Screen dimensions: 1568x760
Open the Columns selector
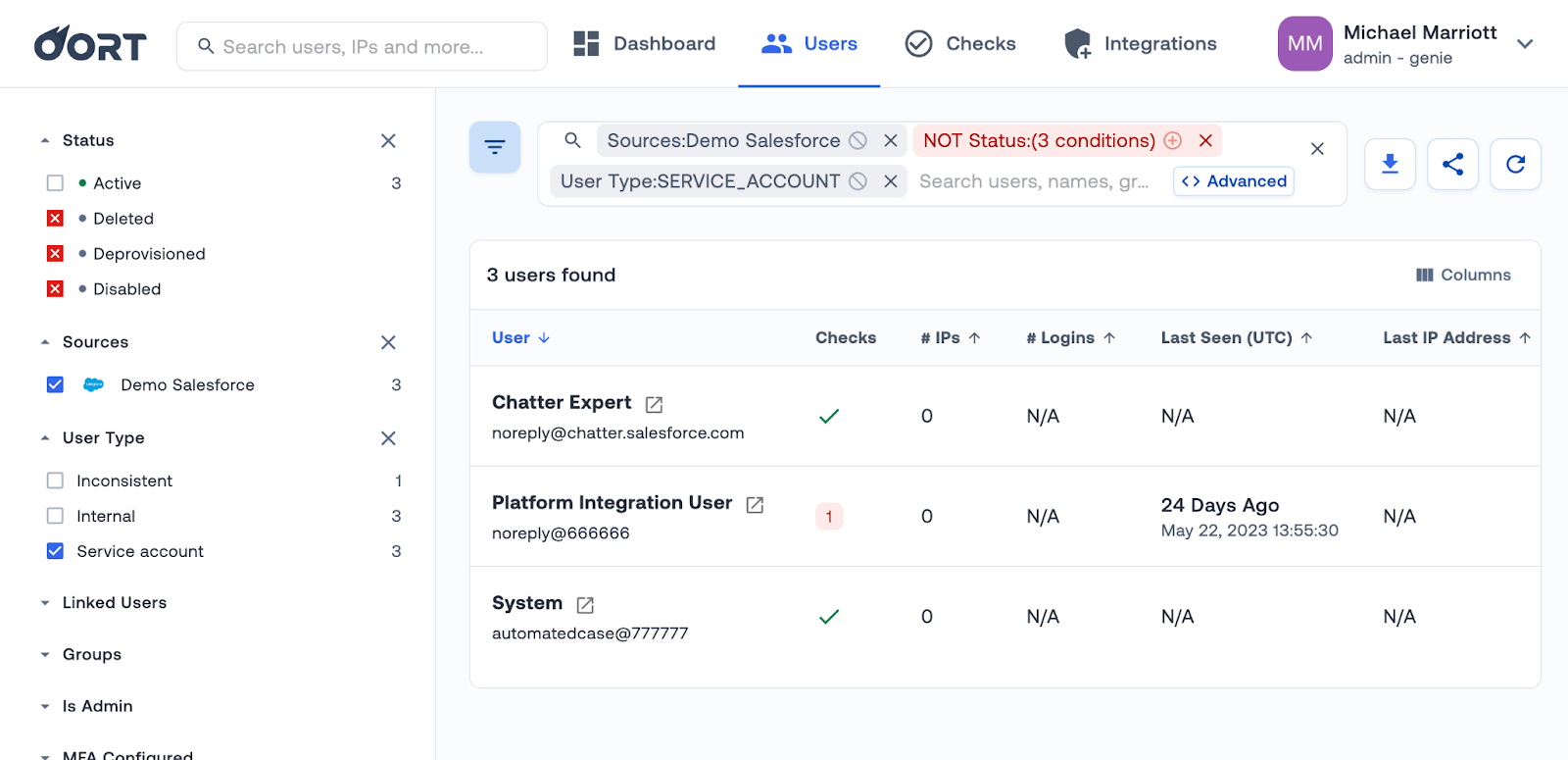pyautogui.click(x=1463, y=276)
